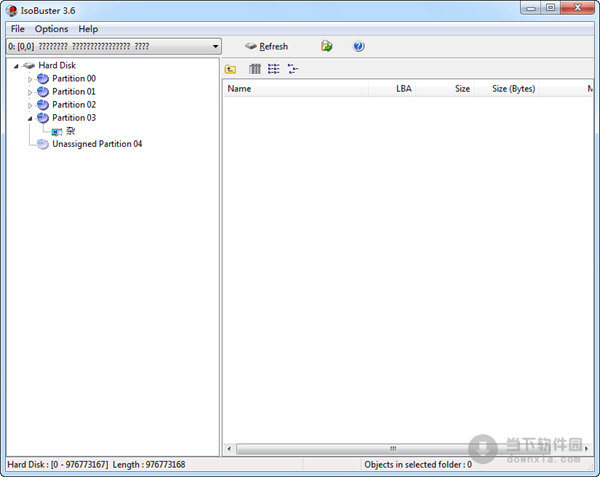600x477 pixels.
Task: Click the horizontal scrollbar left arrow
Action: pyautogui.click(x=229, y=449)
